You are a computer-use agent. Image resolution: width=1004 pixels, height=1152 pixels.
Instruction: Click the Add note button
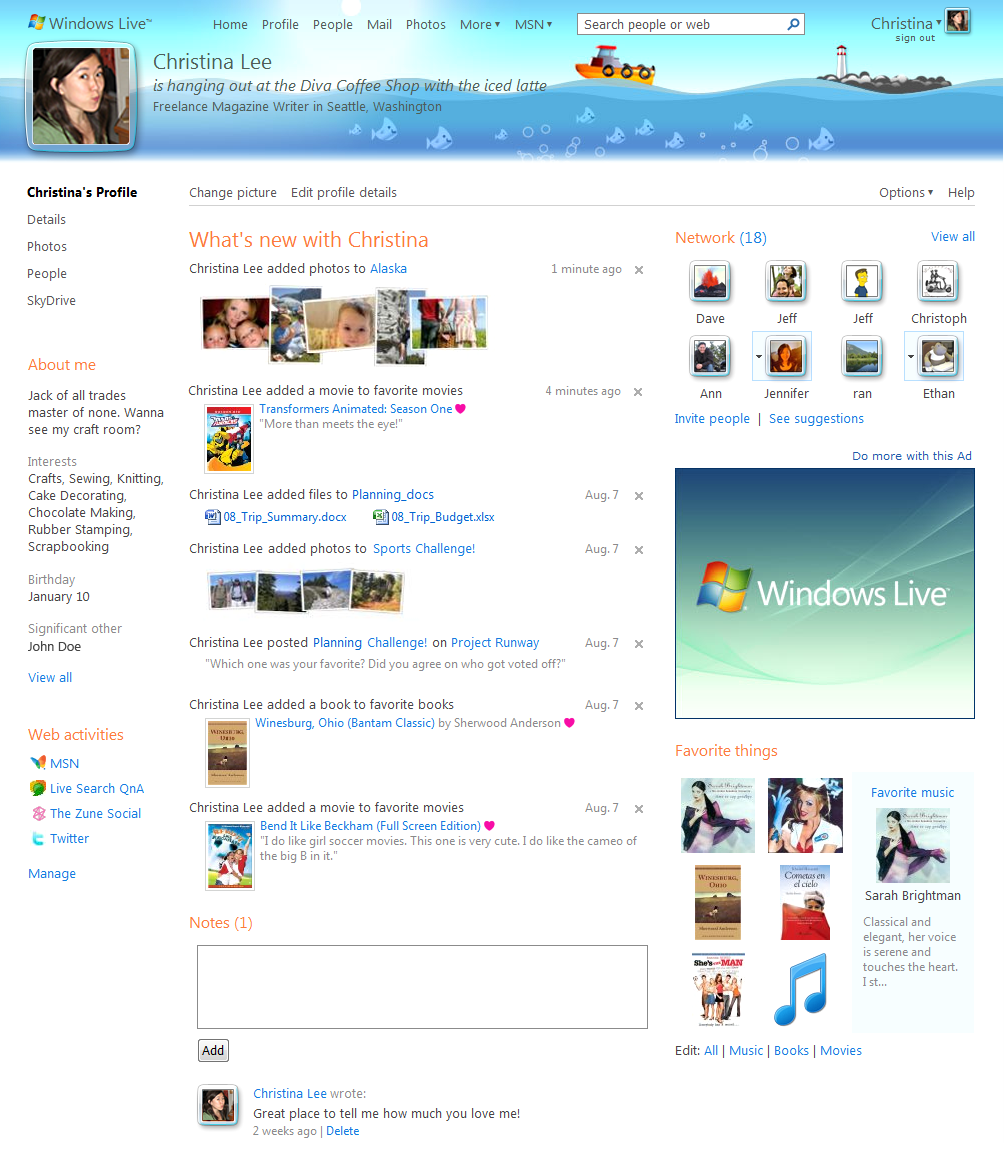pos(213,1051)
